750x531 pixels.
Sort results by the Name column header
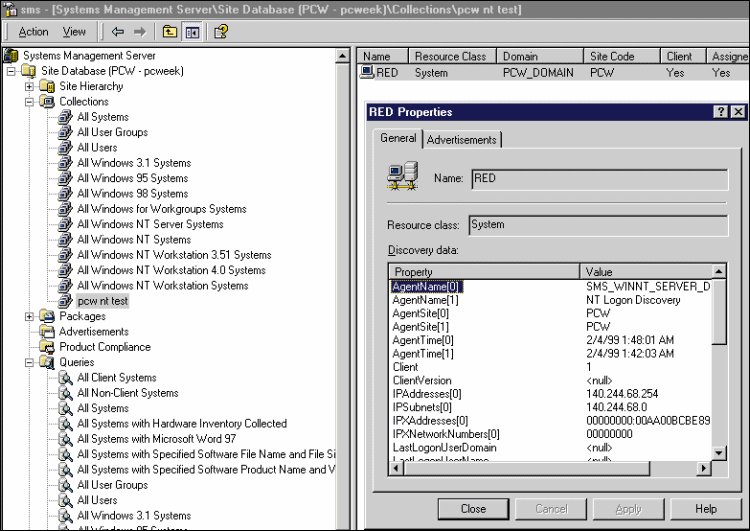(x=383, y=56)
